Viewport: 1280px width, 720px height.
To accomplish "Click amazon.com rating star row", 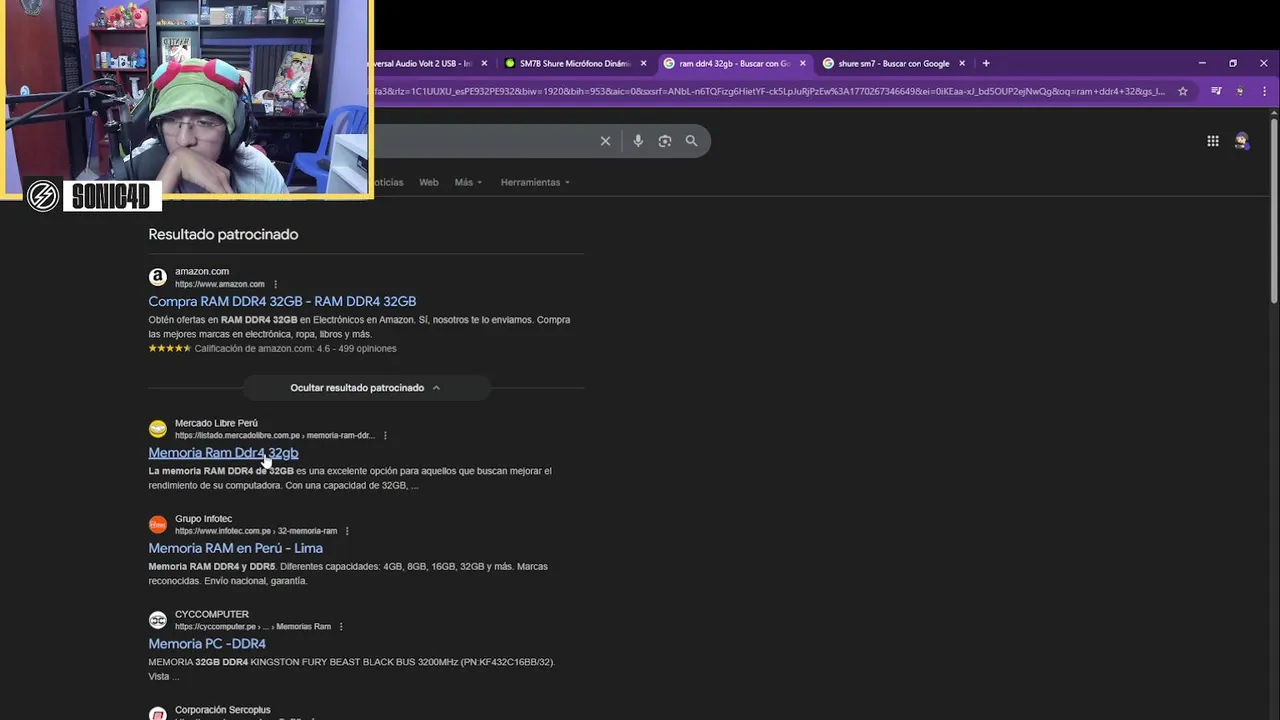I will click(x=169, y=349).
